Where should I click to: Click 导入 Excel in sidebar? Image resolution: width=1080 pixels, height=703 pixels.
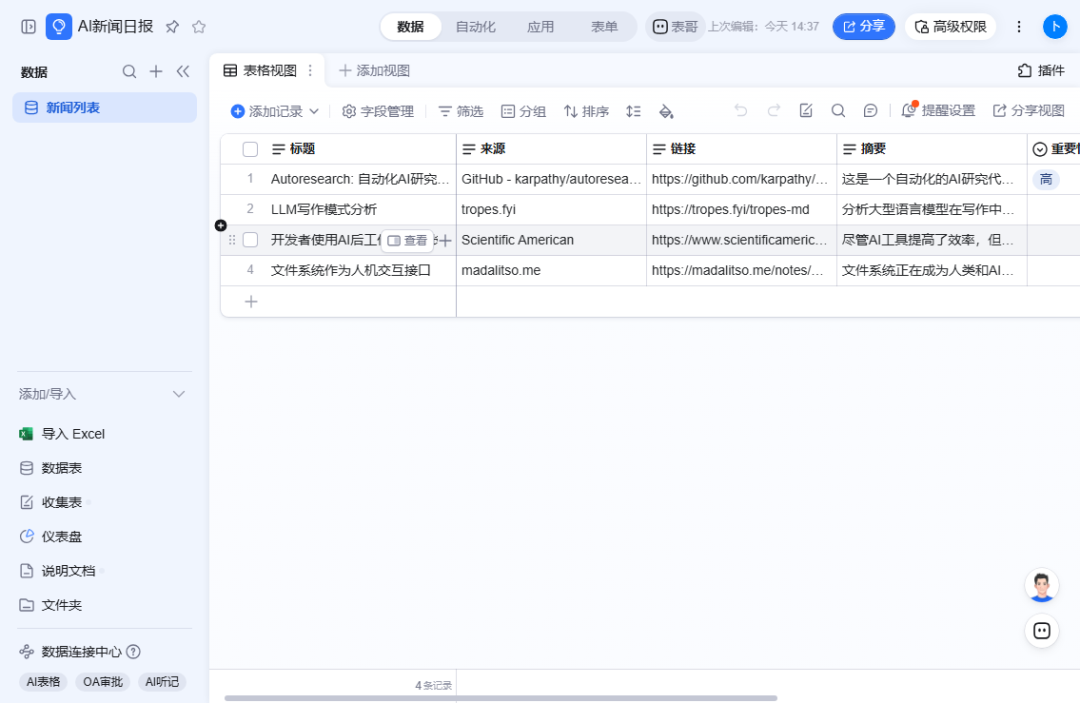[63, 434]
